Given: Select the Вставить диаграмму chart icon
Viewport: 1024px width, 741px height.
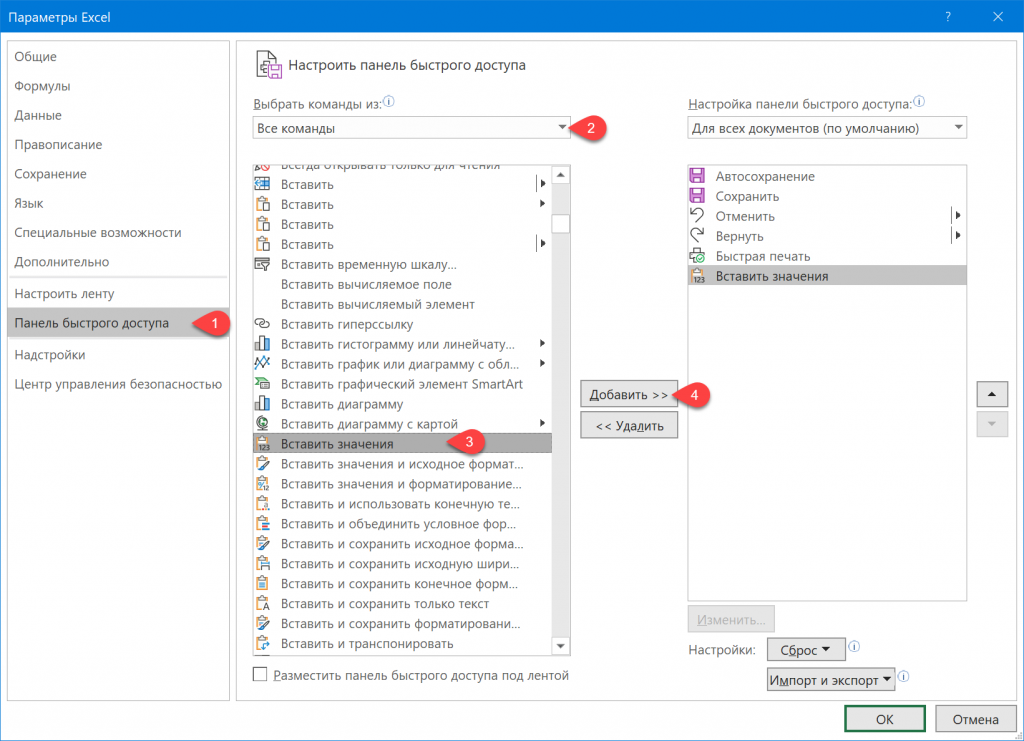Looking at the screenshot, I should click(263, 404).
